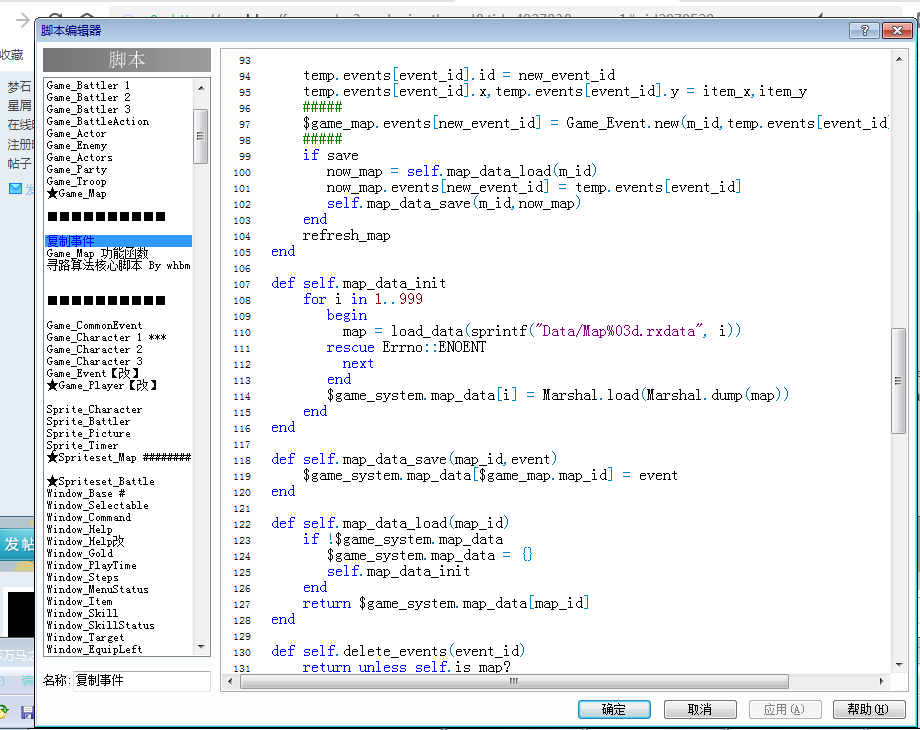Select Window_Selectable script
Screen dimensions: 920x730
click(97, 505)
